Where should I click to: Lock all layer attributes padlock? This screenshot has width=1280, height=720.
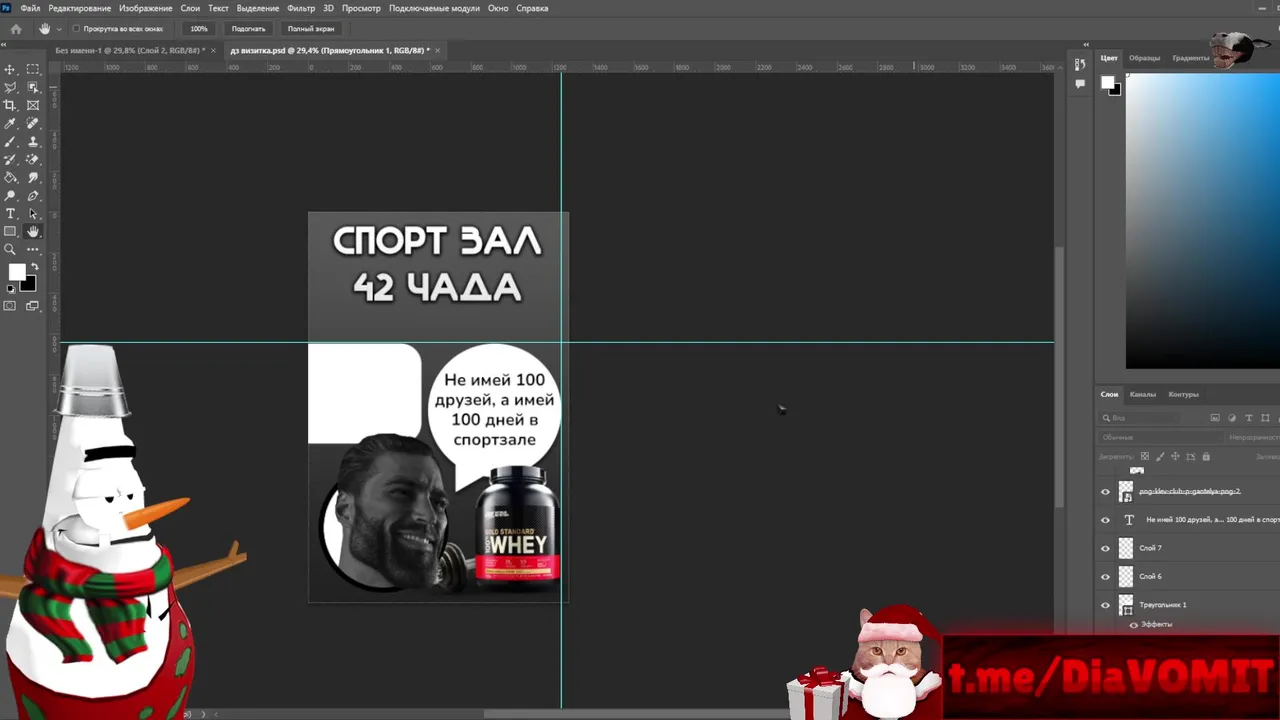[1206, 457]
